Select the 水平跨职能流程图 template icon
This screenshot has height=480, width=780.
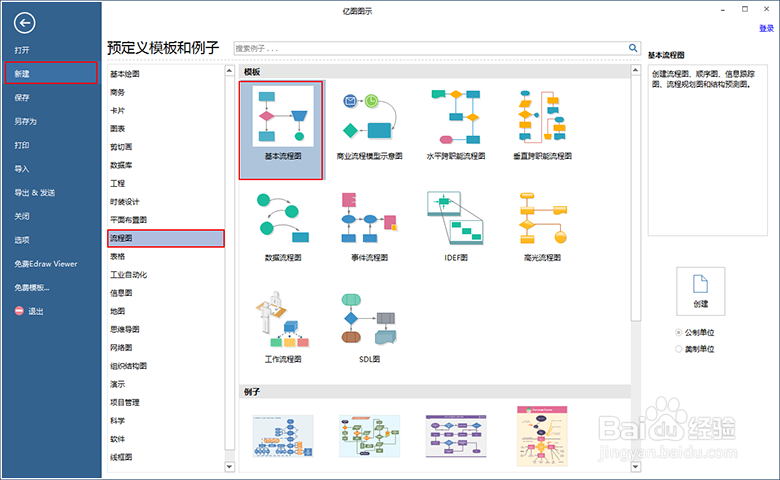point(456,116)
